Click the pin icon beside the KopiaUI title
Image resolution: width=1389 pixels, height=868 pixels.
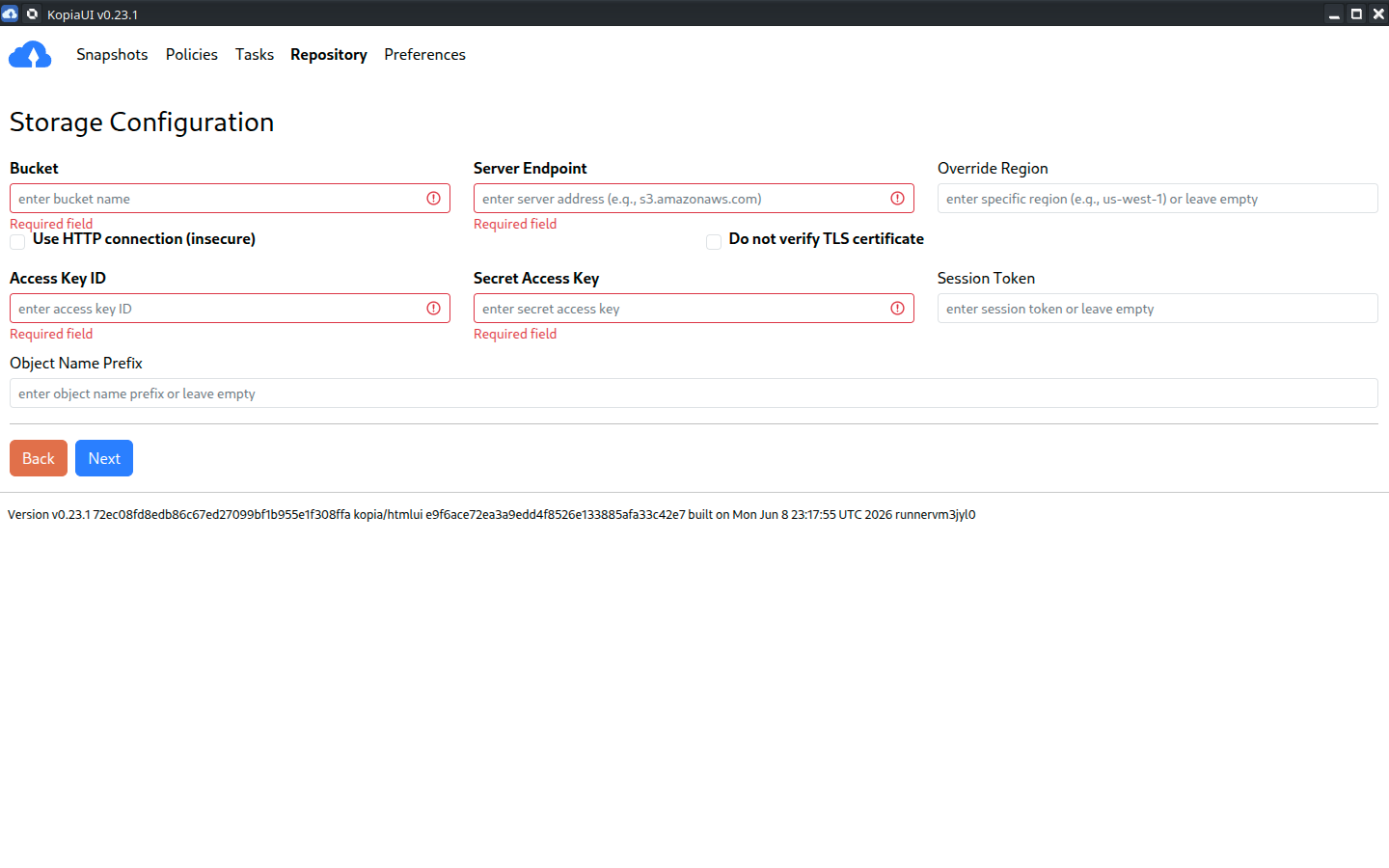32,14
